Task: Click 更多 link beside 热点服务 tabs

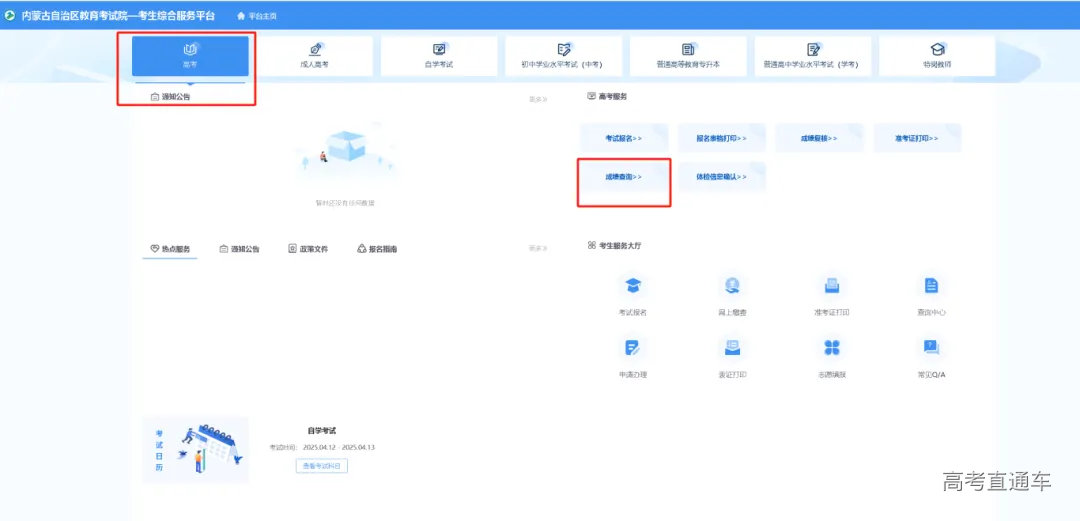Action: (538, 248)
